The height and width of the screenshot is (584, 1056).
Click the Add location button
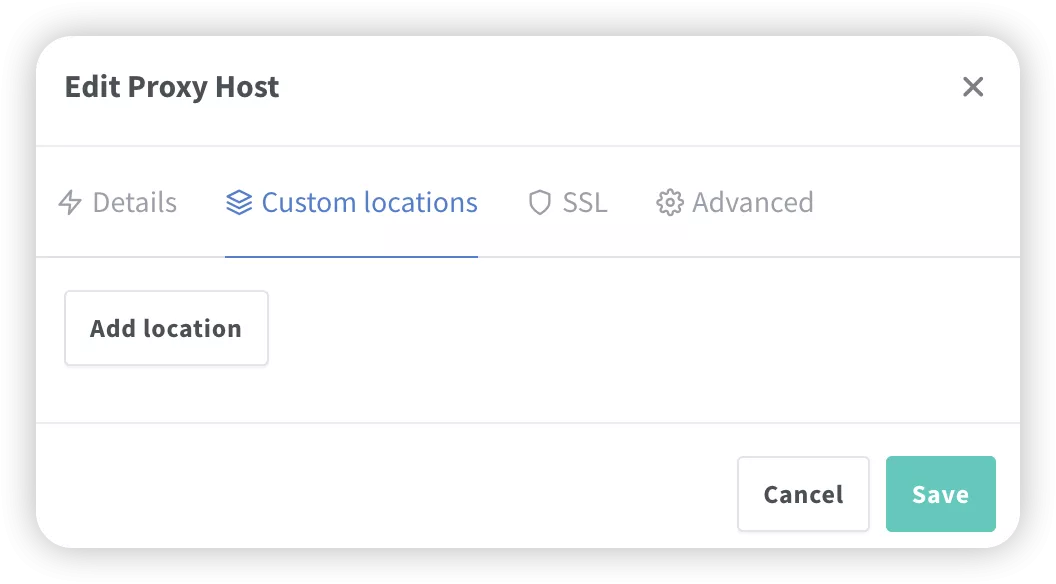pos(166,328)
